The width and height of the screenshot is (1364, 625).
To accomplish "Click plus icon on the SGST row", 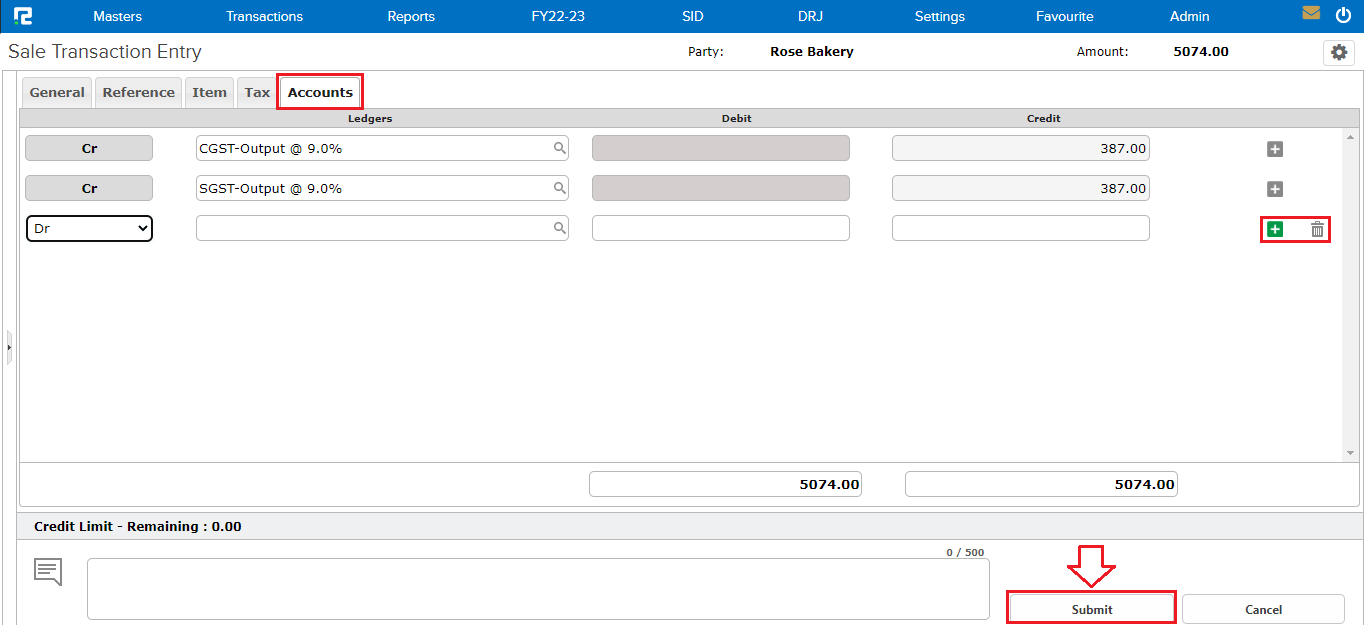I will coord(1274,188).
